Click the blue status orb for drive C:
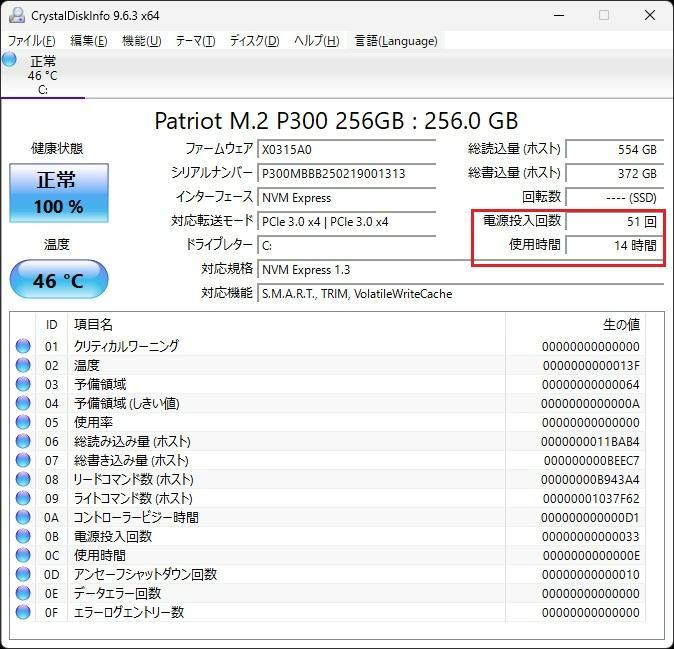674x649 pixels. click(x=9, y=59)
